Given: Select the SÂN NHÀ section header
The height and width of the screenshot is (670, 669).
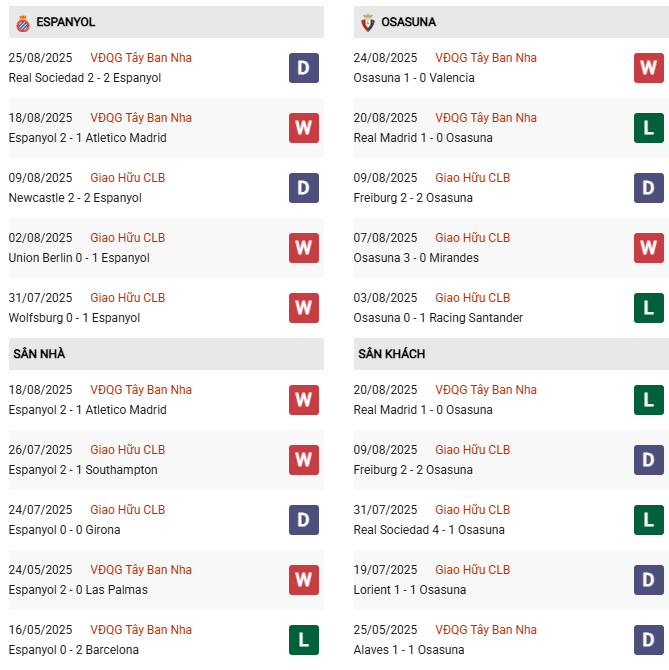Looking at the screenshot, I should click(39, 354).
